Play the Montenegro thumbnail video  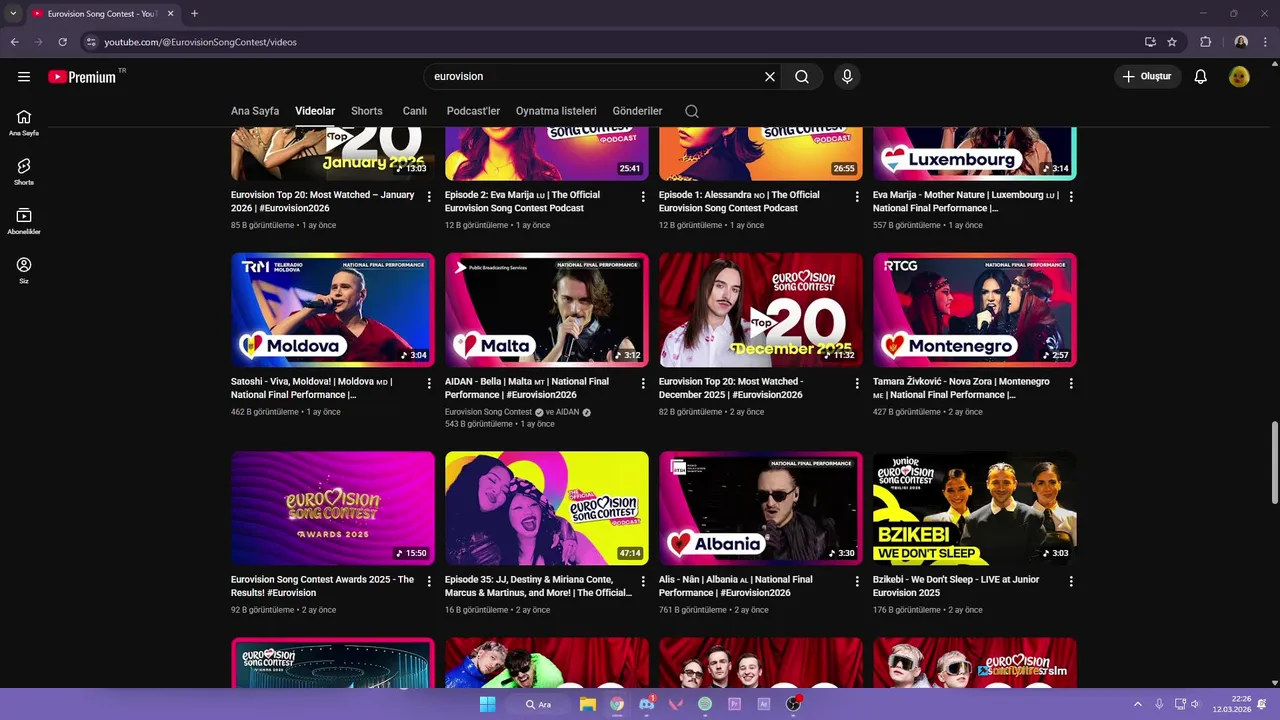tap(975, 310)
